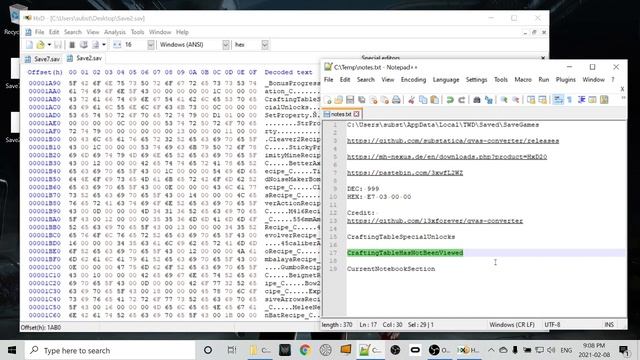Expand the Open dropdown arrow in HxD

click(49, 44)
